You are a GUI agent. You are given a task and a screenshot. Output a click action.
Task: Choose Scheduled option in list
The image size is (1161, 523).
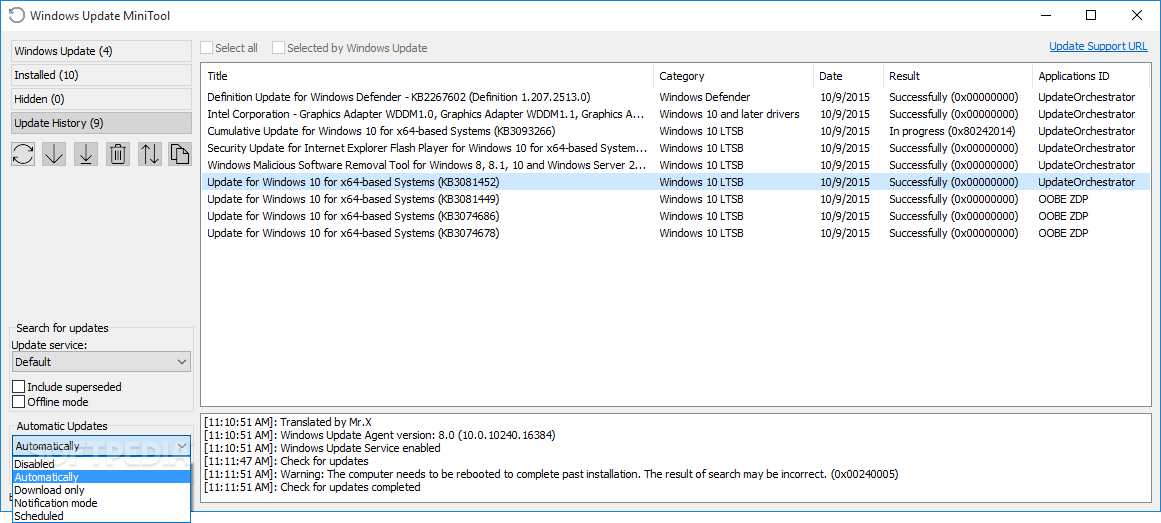(101, 516)
